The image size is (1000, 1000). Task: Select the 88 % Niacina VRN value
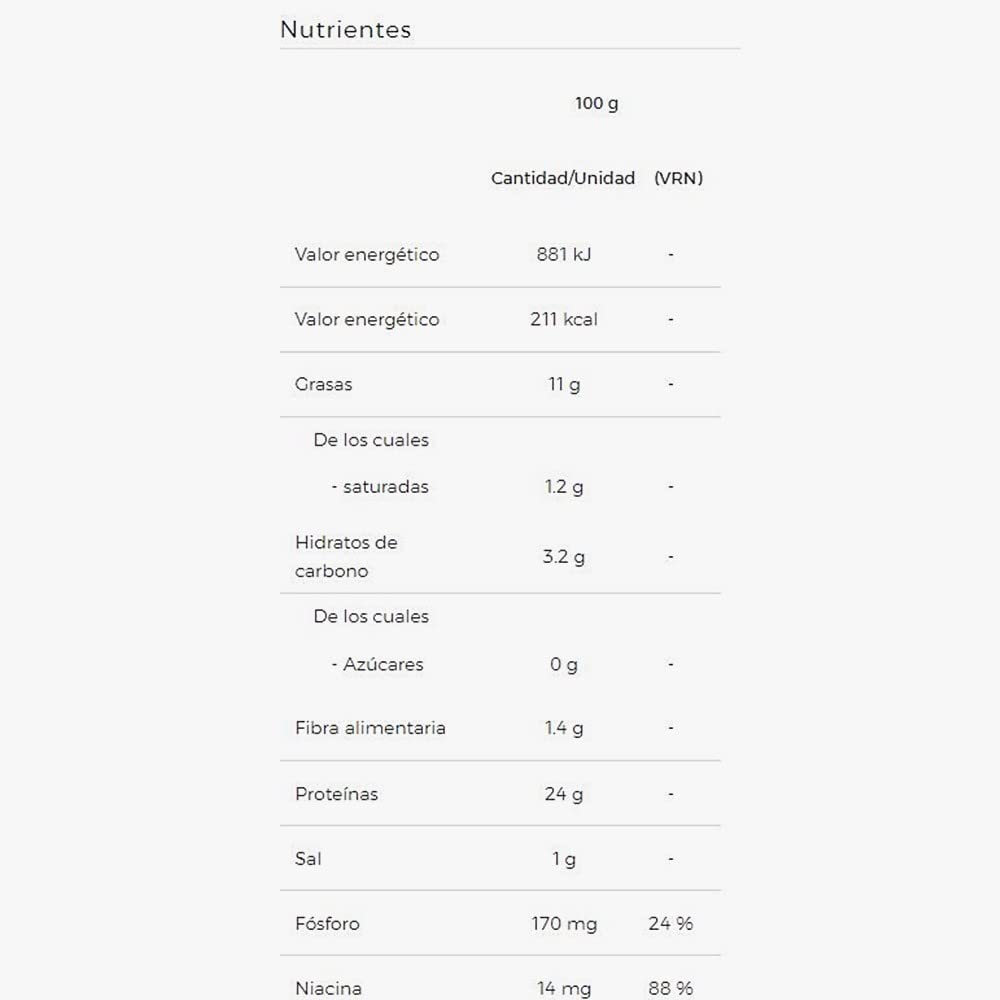pyautogui.click(x=671, y=988)
